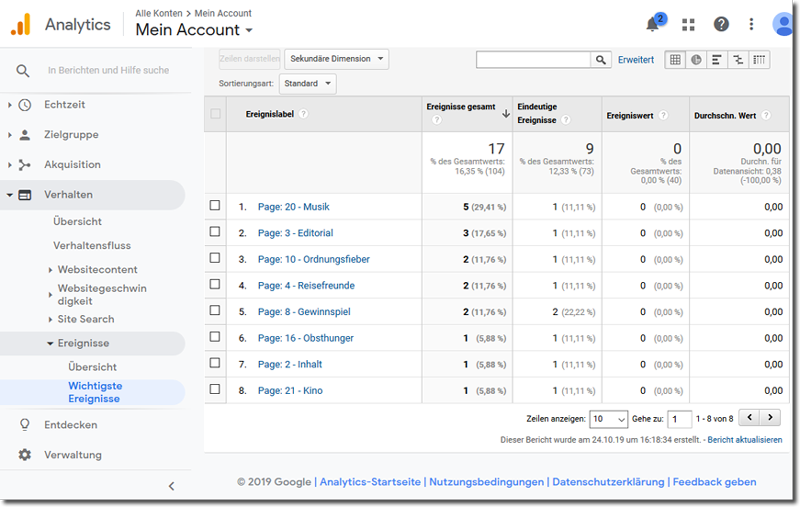Collapse the Ereignisse submenu
The image size is (800, 507).
point(50,344)
